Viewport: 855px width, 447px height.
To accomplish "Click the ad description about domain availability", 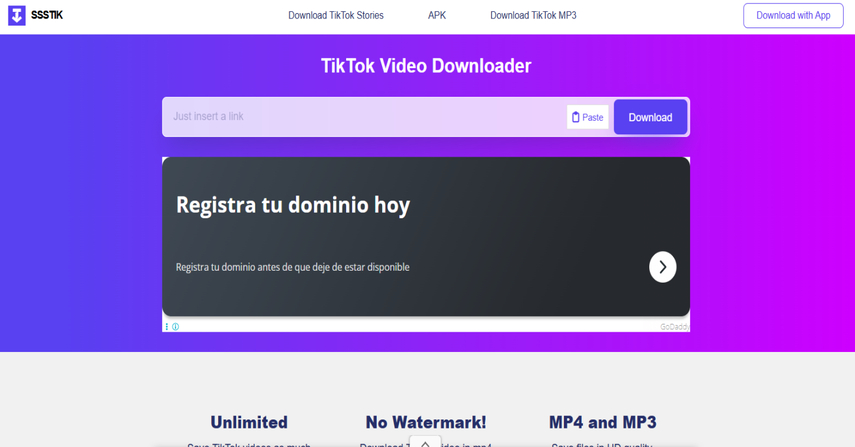I will pyautogui.click(x=293, y=267).
